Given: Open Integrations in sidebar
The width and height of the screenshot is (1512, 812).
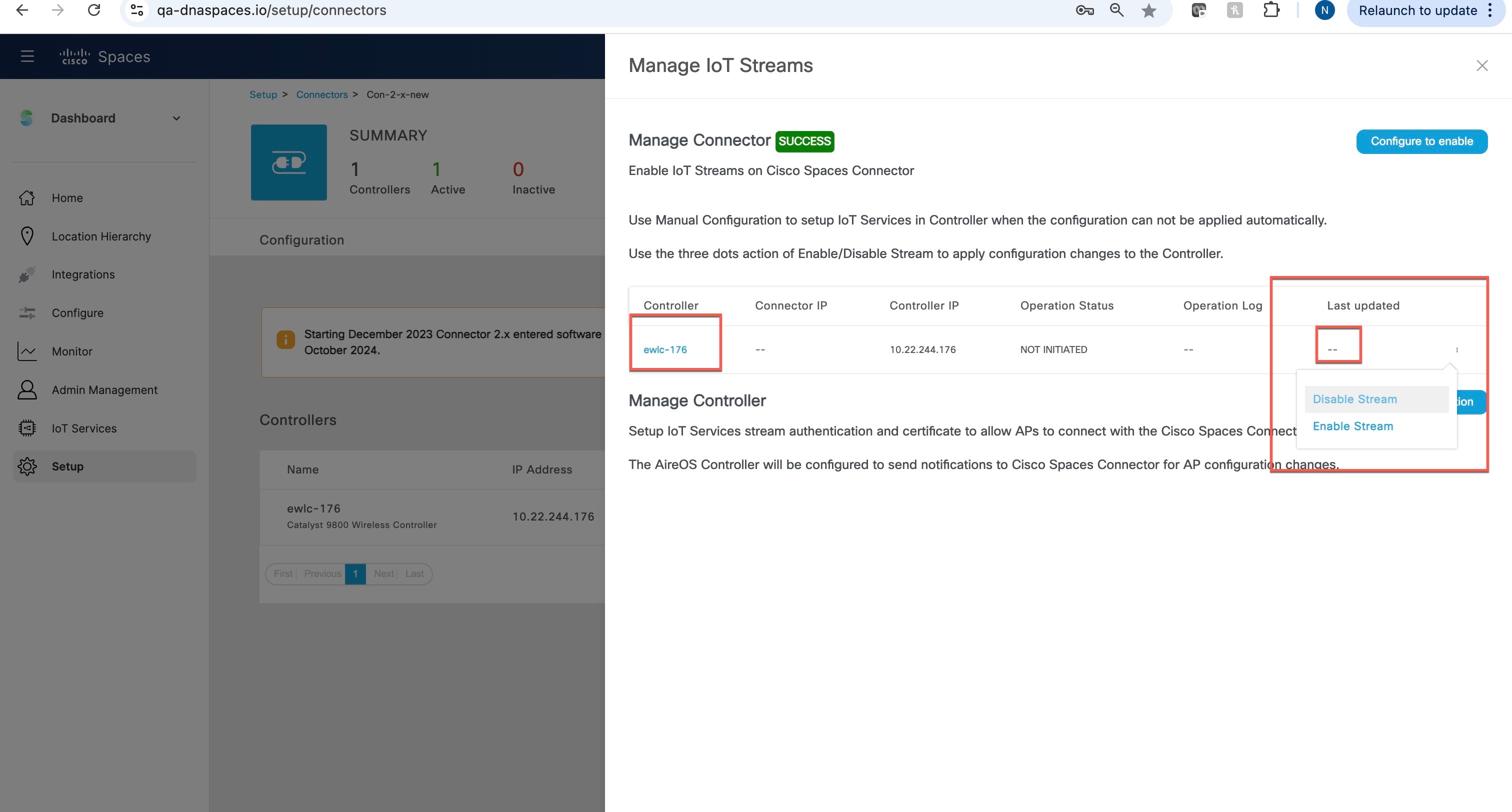Looking at the screenshot, I should [x=83, y=274].
